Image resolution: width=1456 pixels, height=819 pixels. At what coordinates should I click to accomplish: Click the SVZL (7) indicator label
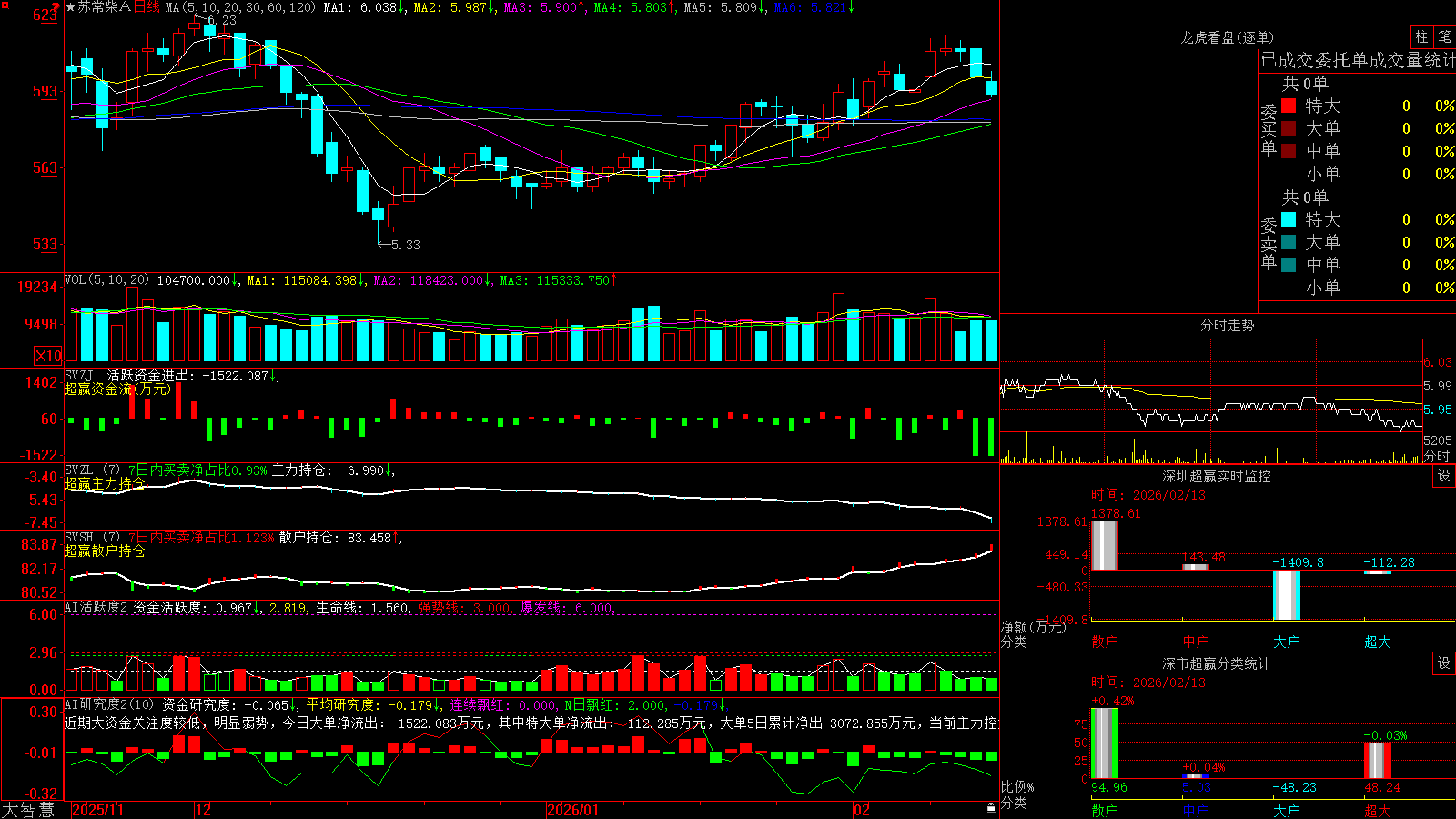pyautogui.click(x=92, y=470)
